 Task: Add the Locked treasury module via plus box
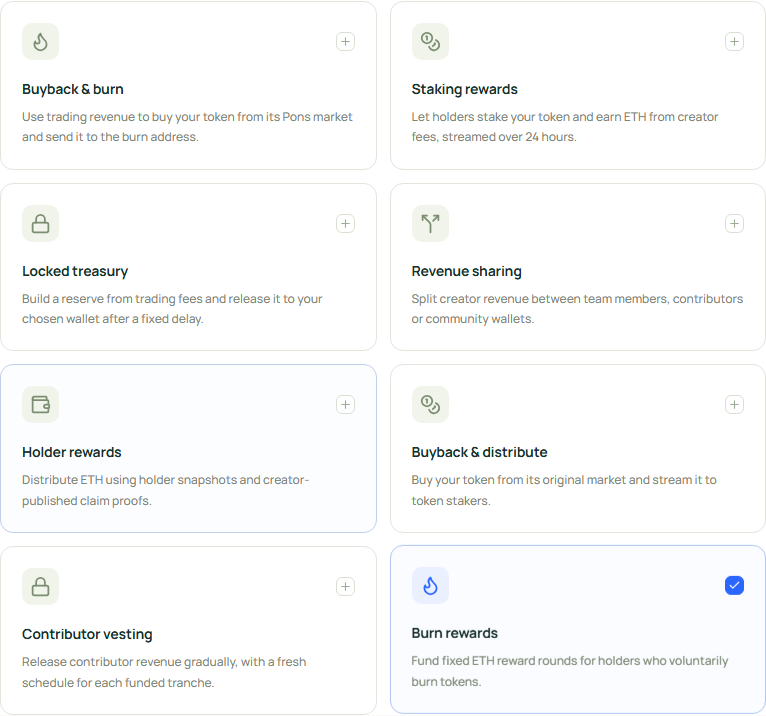pos(345,224)
